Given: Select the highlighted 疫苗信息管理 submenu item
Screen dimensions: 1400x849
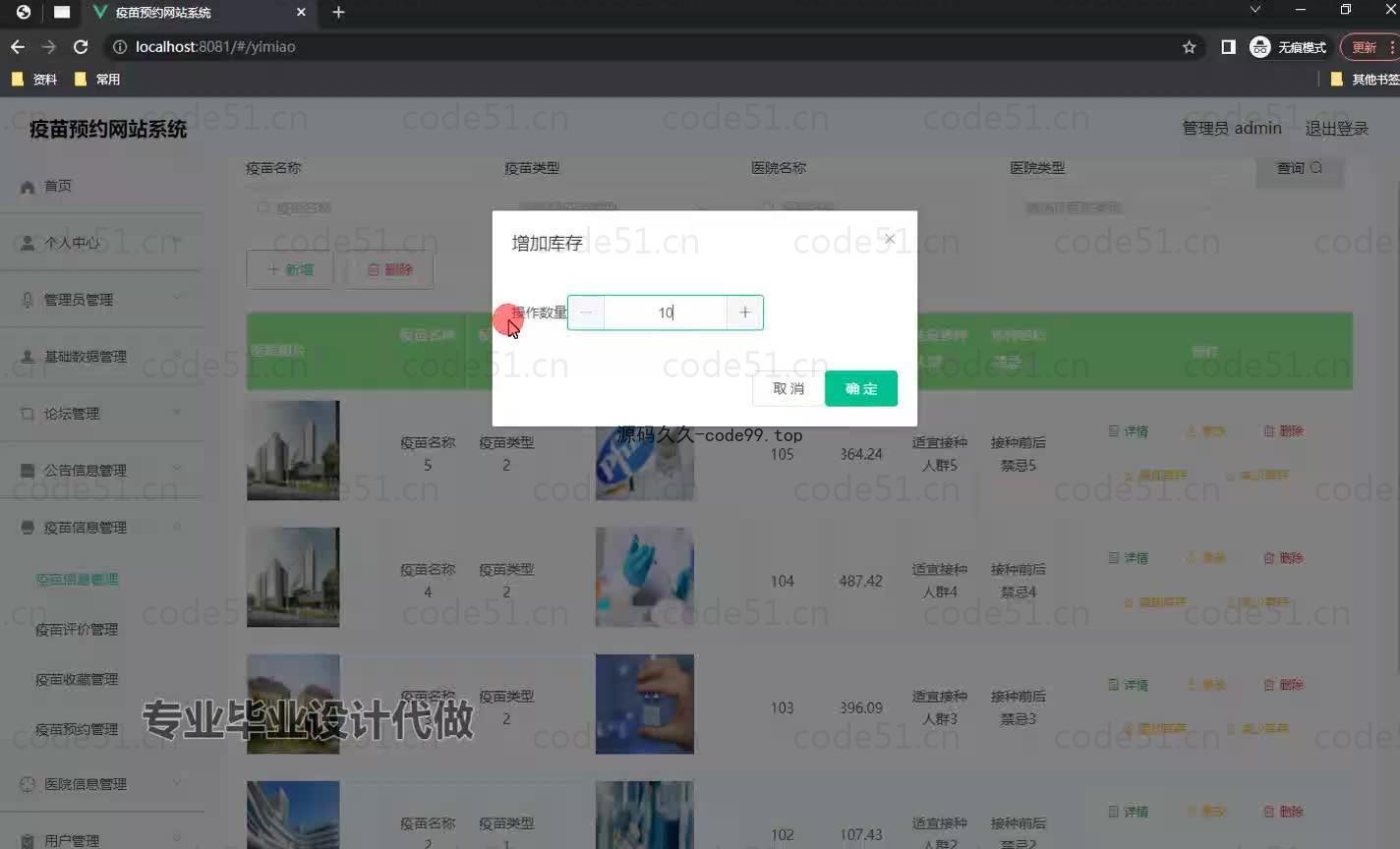Looking at the screenshot, I should 77,579.
